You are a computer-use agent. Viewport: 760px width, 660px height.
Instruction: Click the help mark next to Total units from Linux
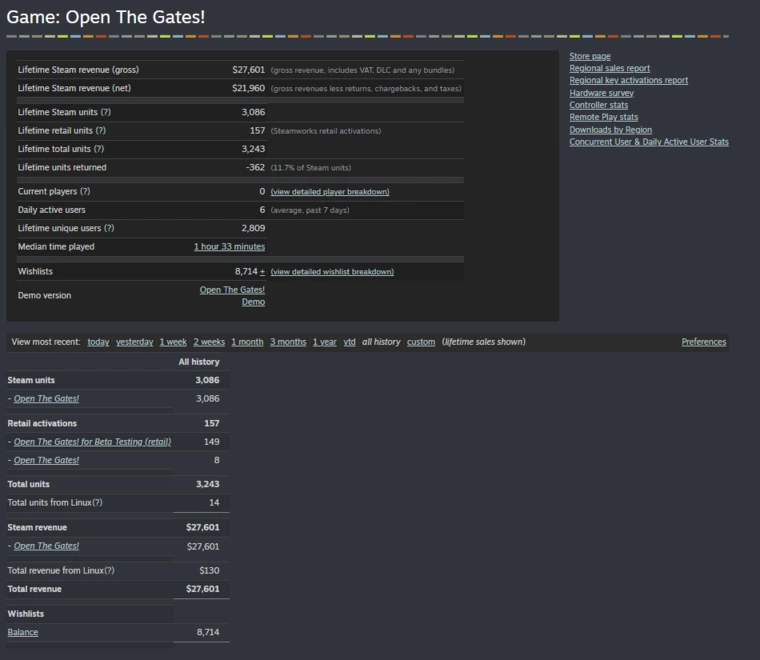point(97,503)
